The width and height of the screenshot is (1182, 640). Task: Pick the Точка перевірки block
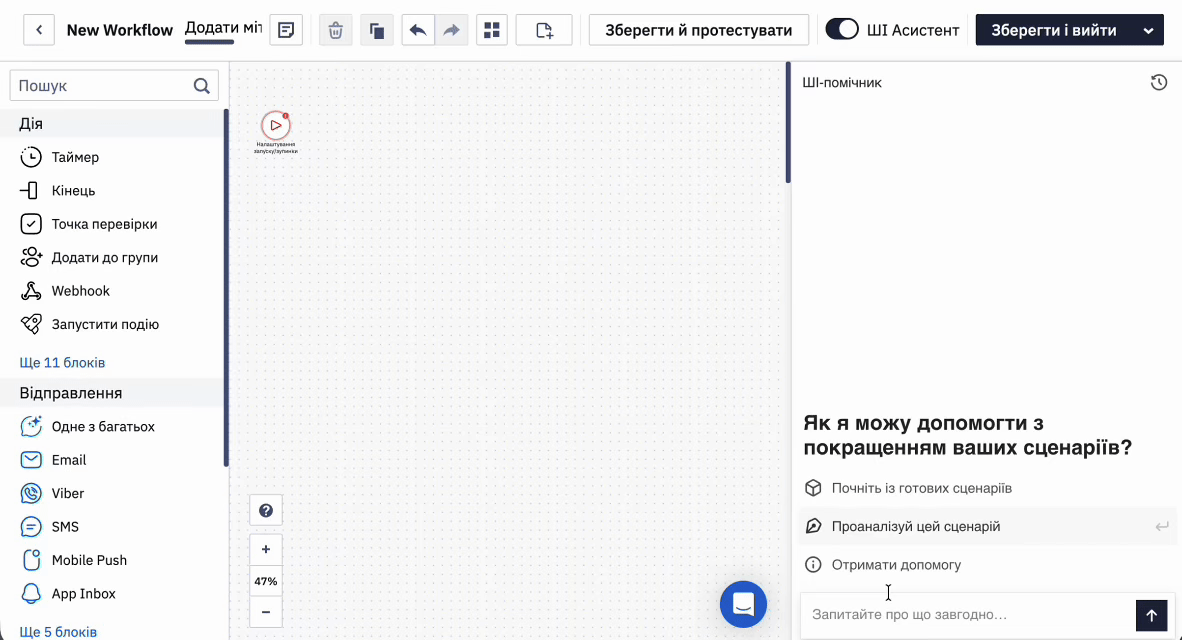point(113,224)
